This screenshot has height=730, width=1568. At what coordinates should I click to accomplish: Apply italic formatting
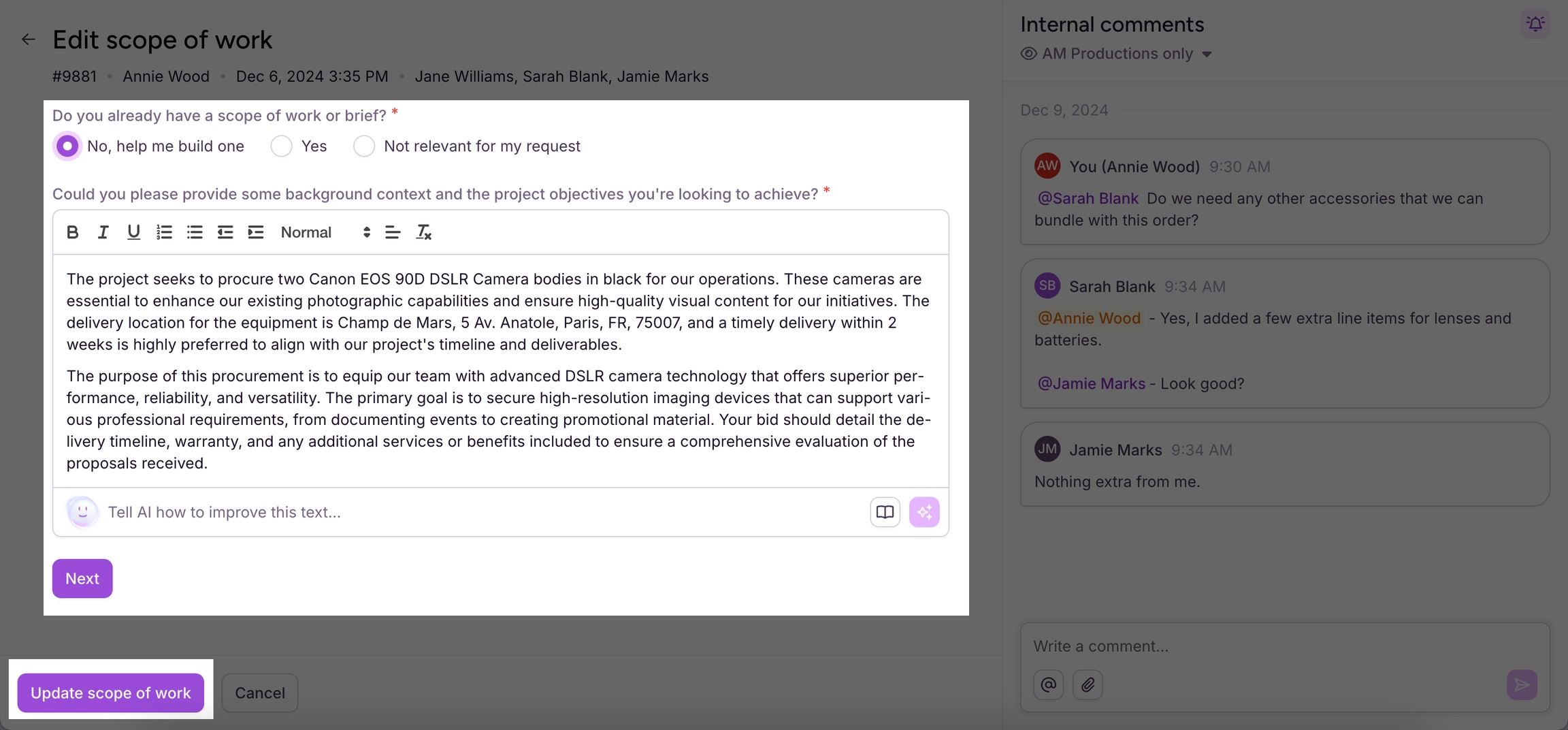[x=103, y=232]
